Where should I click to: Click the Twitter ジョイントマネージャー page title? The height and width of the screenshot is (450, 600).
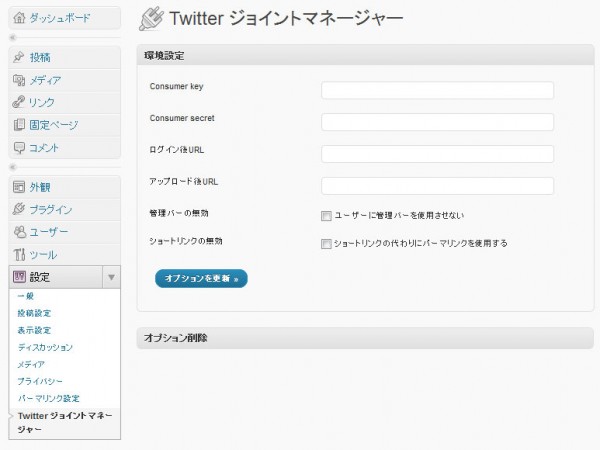coord(286,18)
